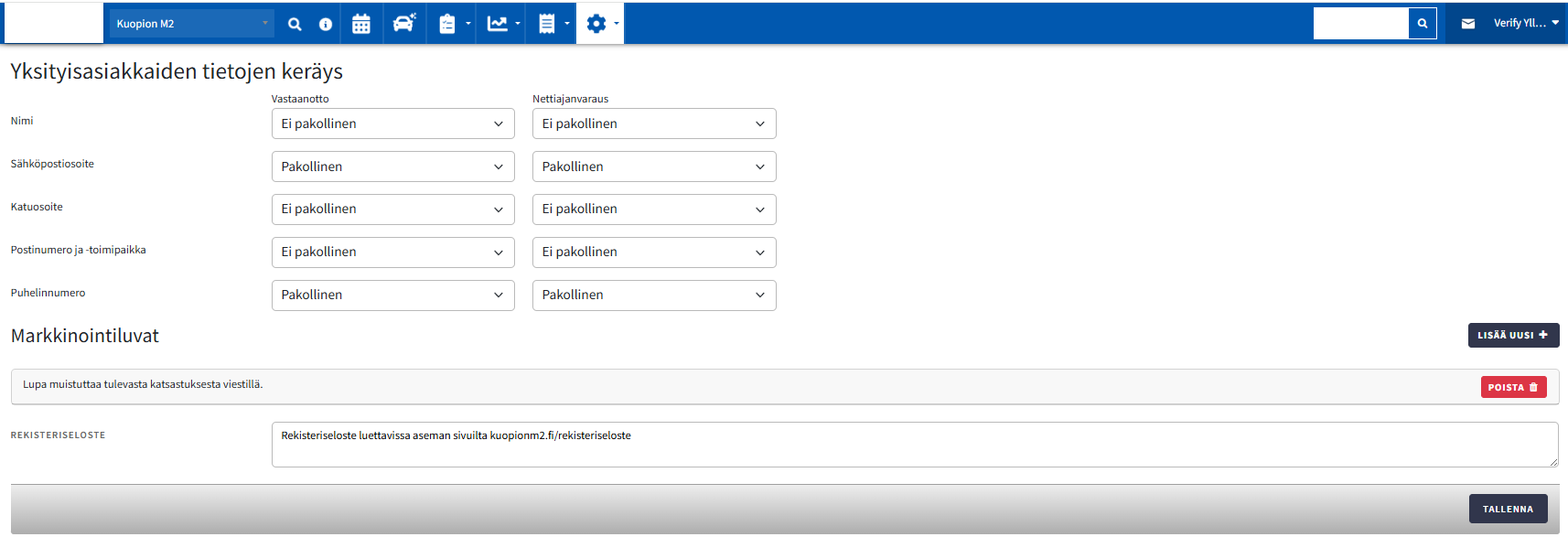Click the search button in top-right box

1422,24
